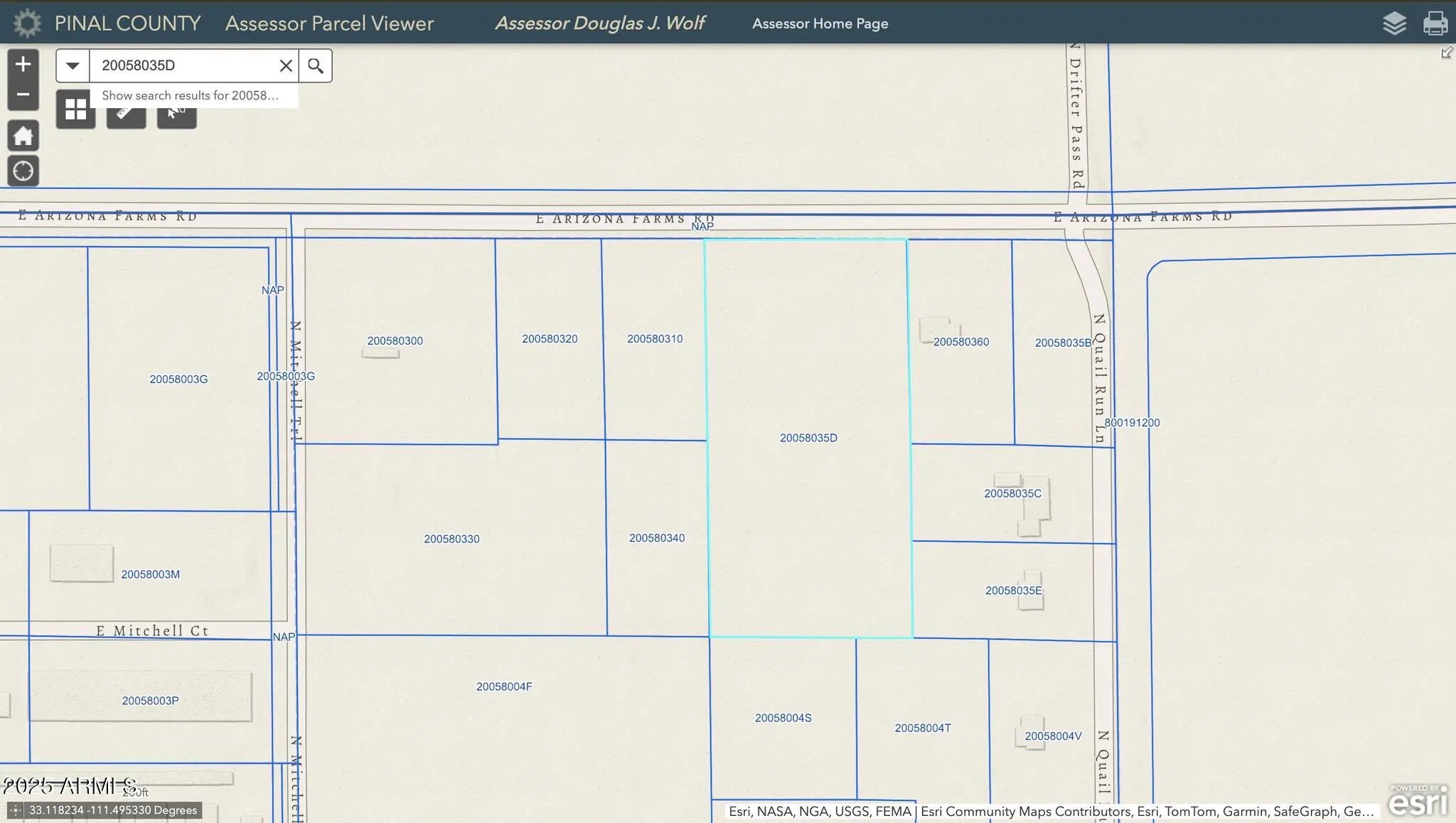Choose Show search results for 20058 suggestion
1456x823 pixels.
[x=190, y=95]
